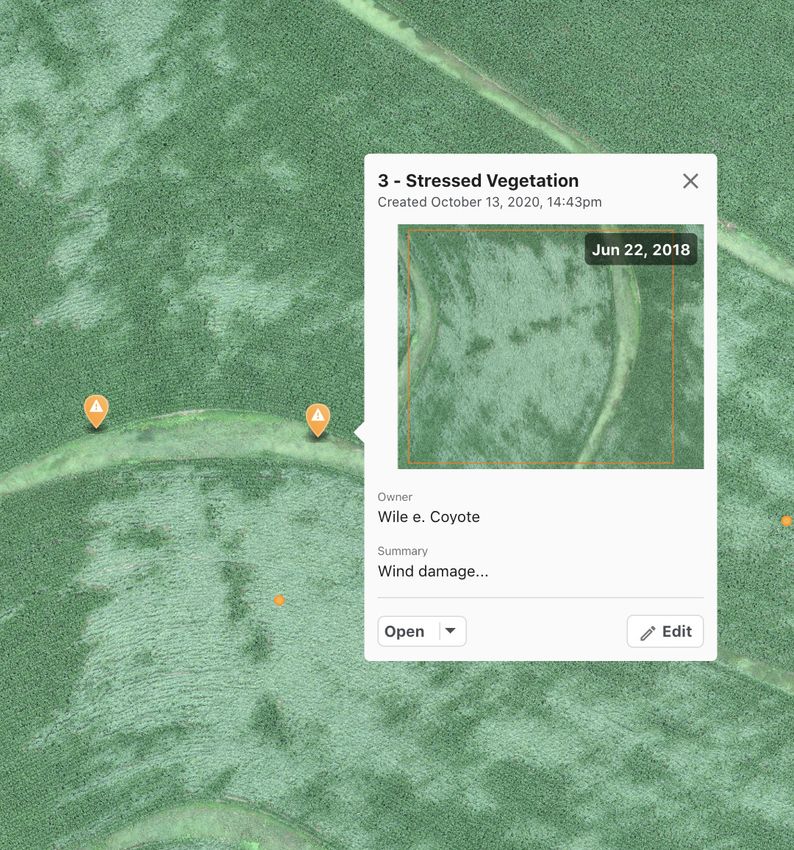This screenshot has height=850, width=794.
Task: Click the '3 - Stressed Vegetation' title
Action: [x=478, y=181]
